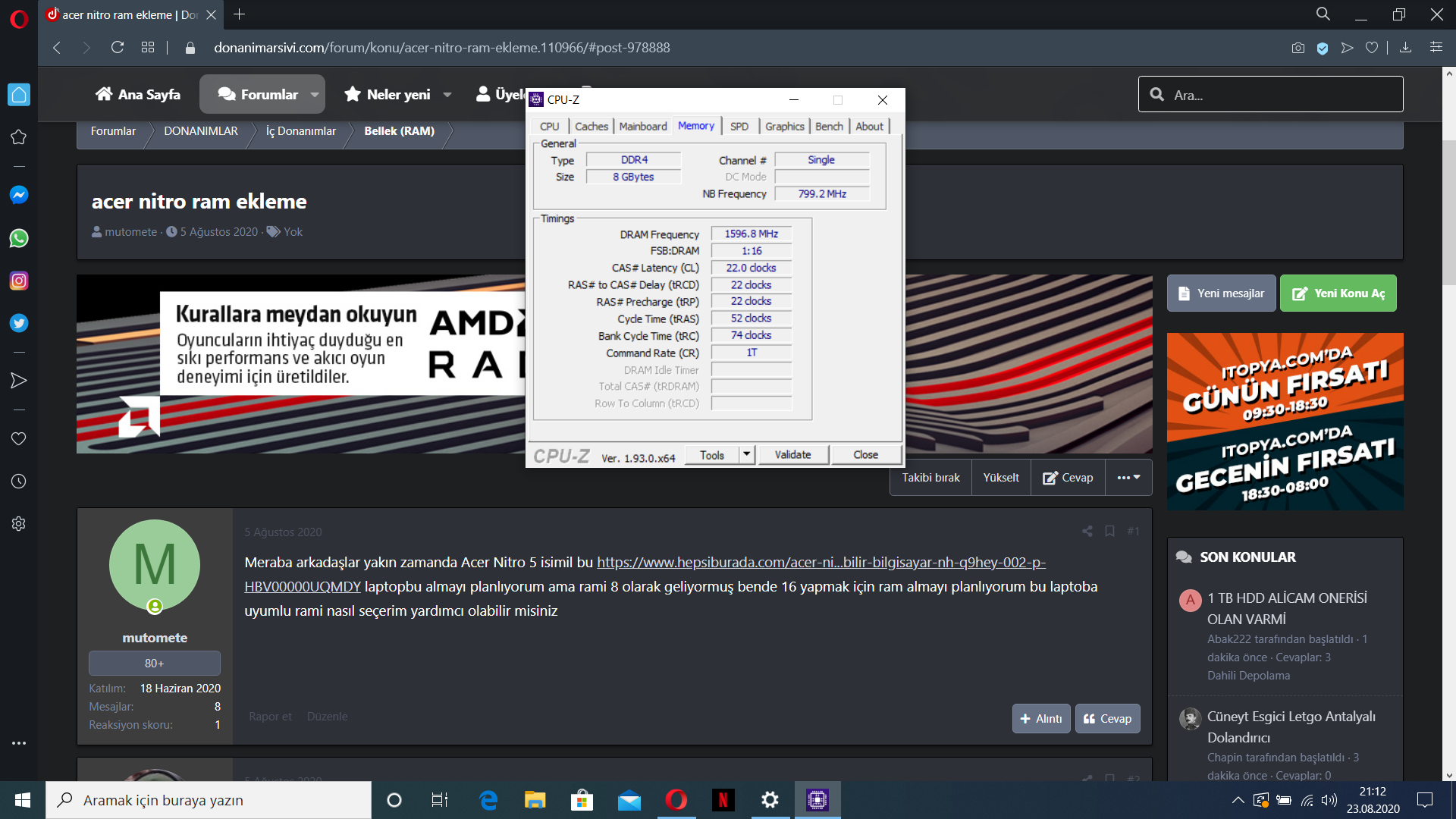Open sidebar bookmarks star icon

click(x=19, y=137)
